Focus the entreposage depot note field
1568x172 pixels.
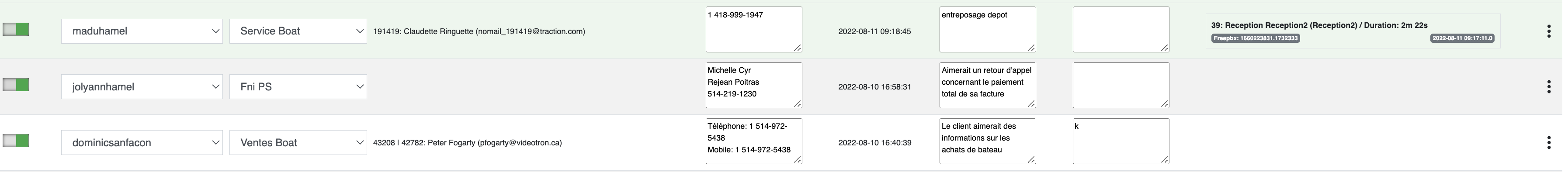click(987, 29)
